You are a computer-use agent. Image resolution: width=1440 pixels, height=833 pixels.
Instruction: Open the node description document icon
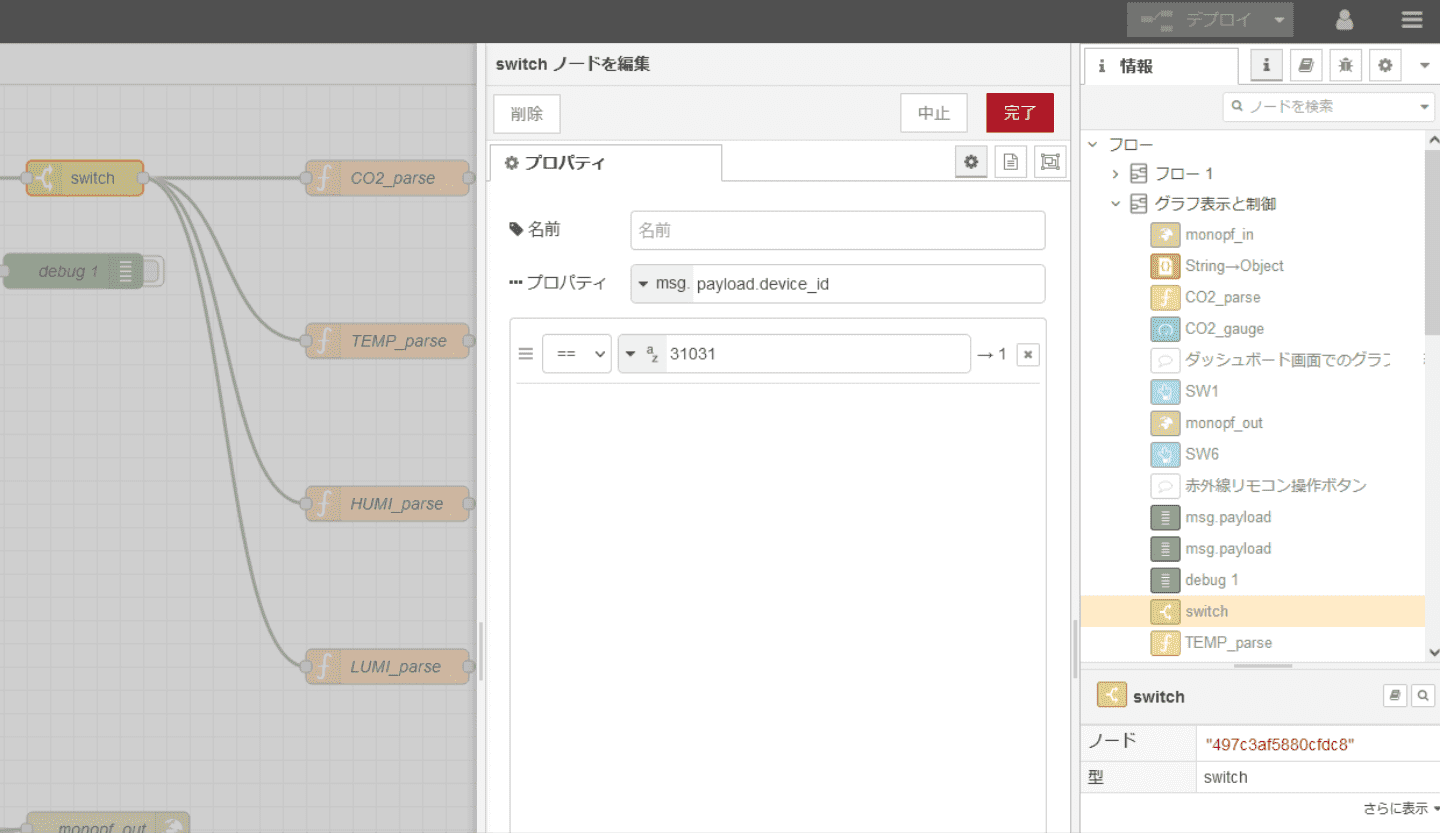pyautogui.click(x=1010, y=162)
